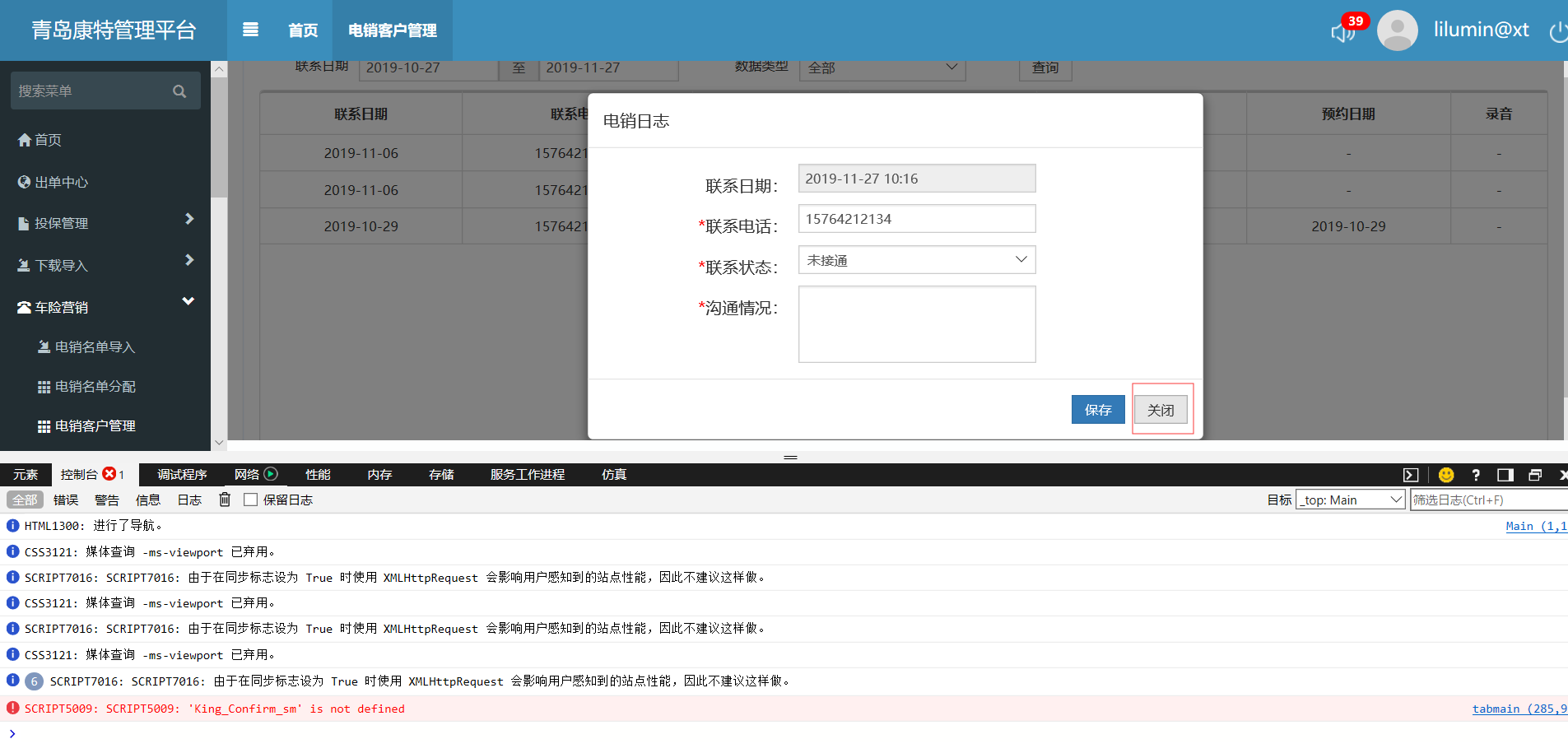Click the 关闭 button in dialog
The width and height of the screenshot is (1568, 753).
tap(1161, 410)
